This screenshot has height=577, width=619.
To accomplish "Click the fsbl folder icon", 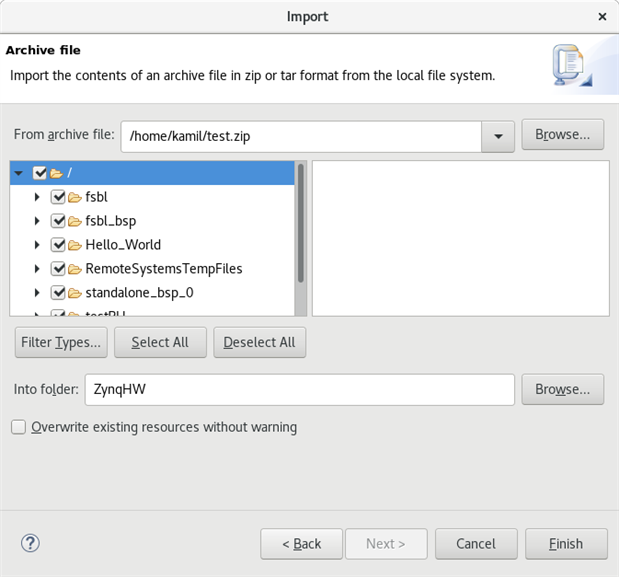I will [x=75, y=197].
